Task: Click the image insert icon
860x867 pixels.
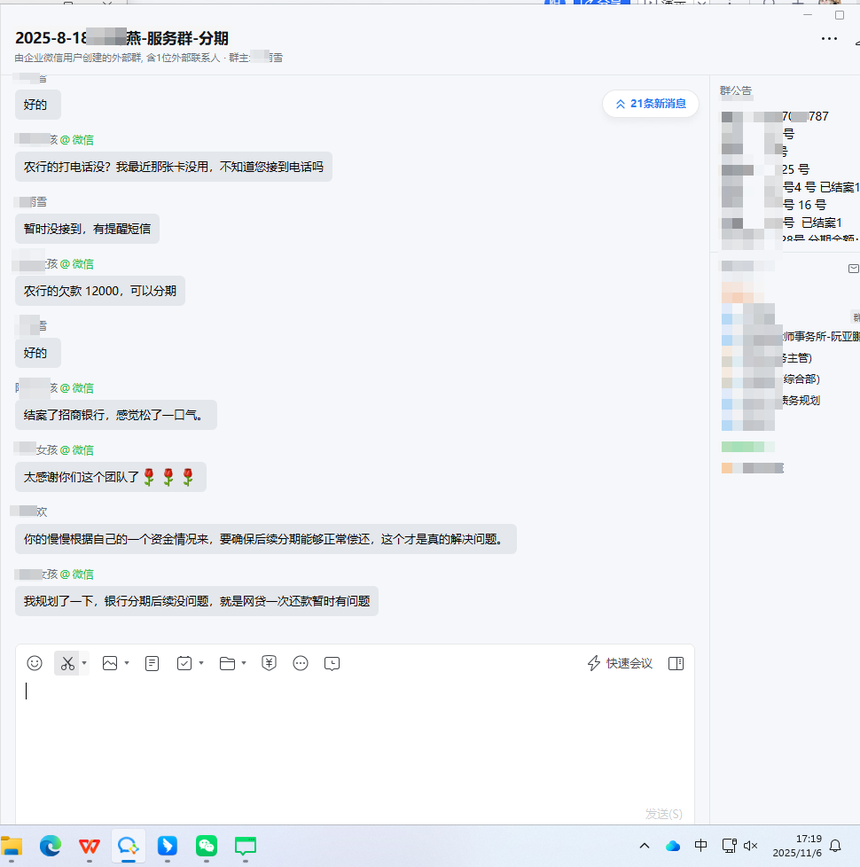Action: [x=110, y=663]
